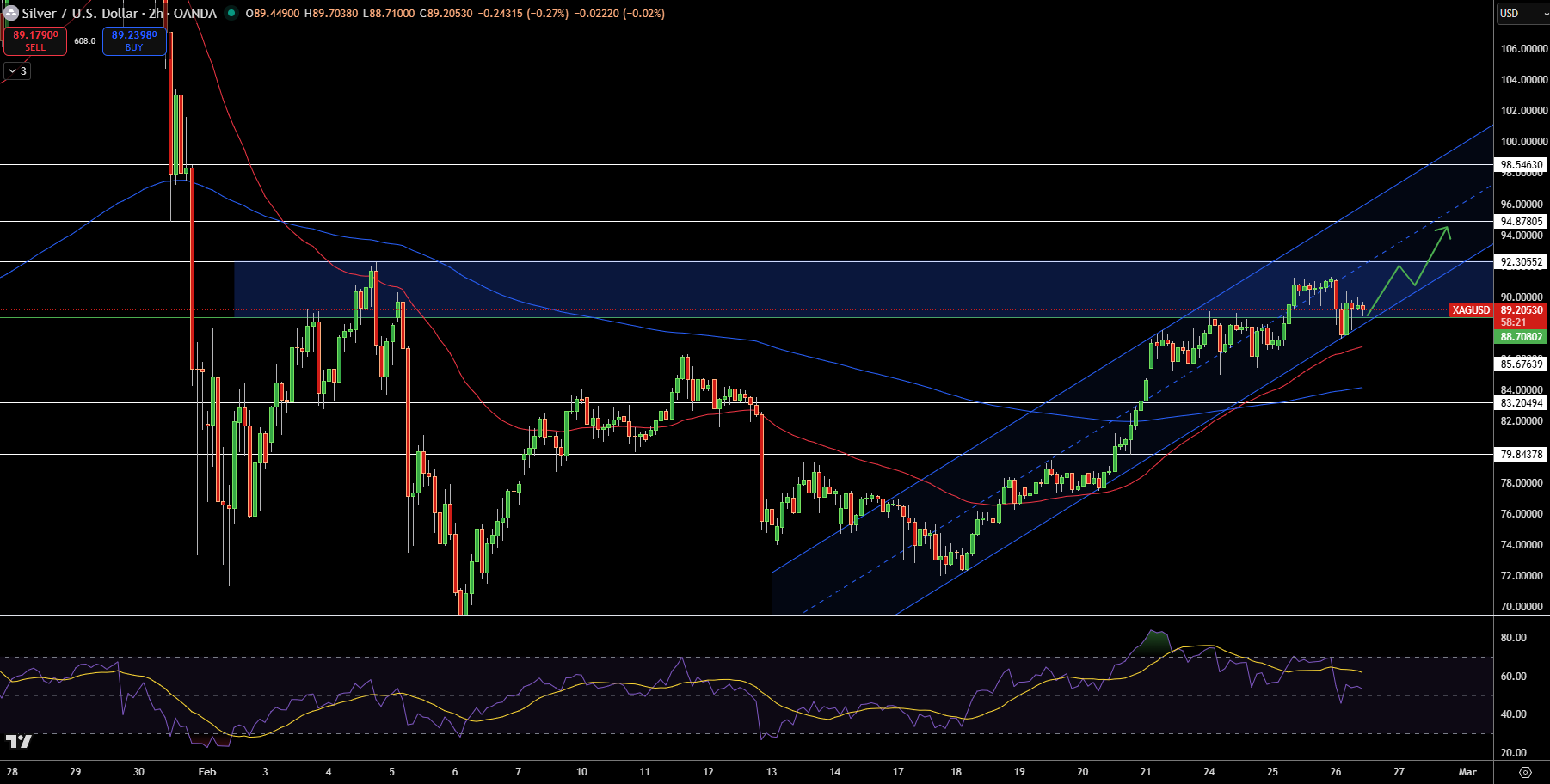Click date 26 on the time axis
Image resolution: width=1550 pixels, height=784 pixels.
pyautogui.click(x=1336, y=772)
